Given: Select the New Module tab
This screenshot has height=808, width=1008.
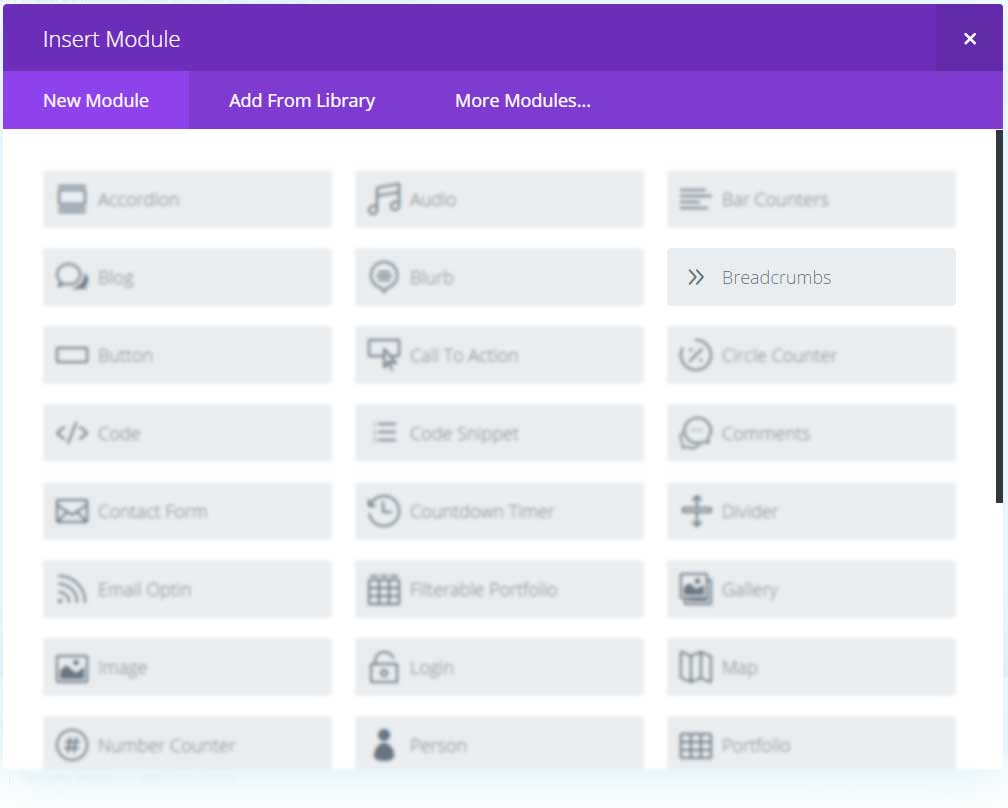Looking at the screenshot, I should click(96, 100).
